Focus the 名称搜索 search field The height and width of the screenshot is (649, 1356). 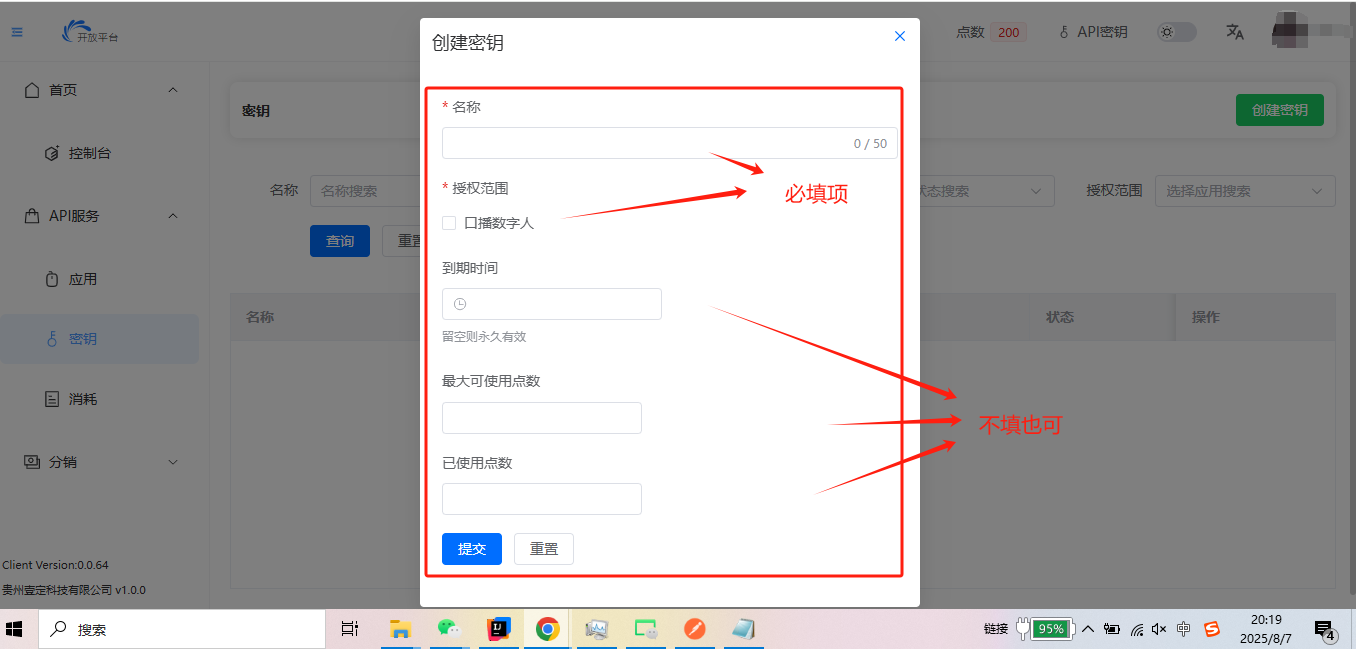click(x=365, y=190)
